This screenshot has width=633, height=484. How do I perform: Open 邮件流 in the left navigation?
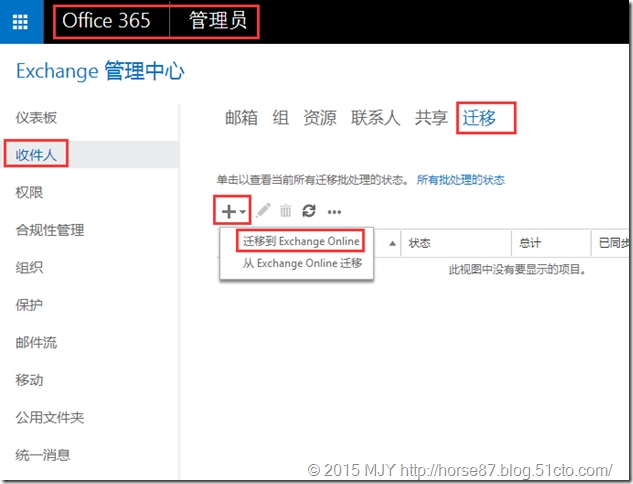pyautogui.click(x=36, y=342)
